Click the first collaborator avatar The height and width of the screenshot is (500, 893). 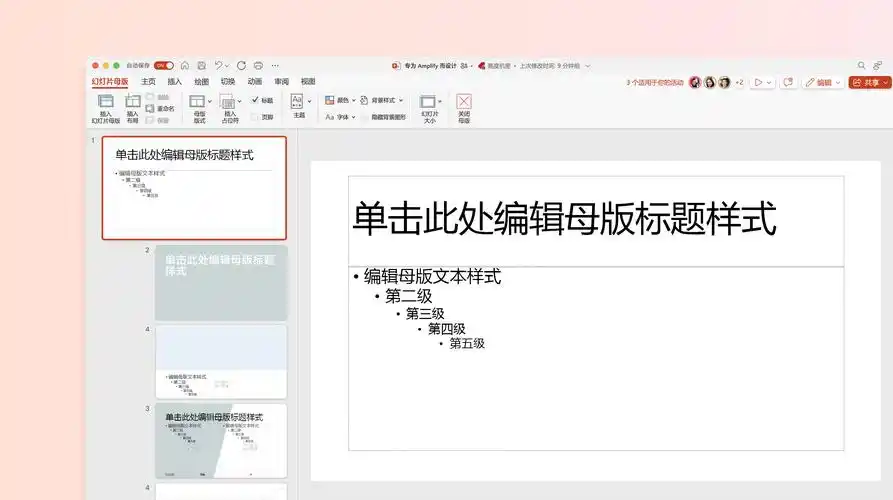(x=695, y=83)
